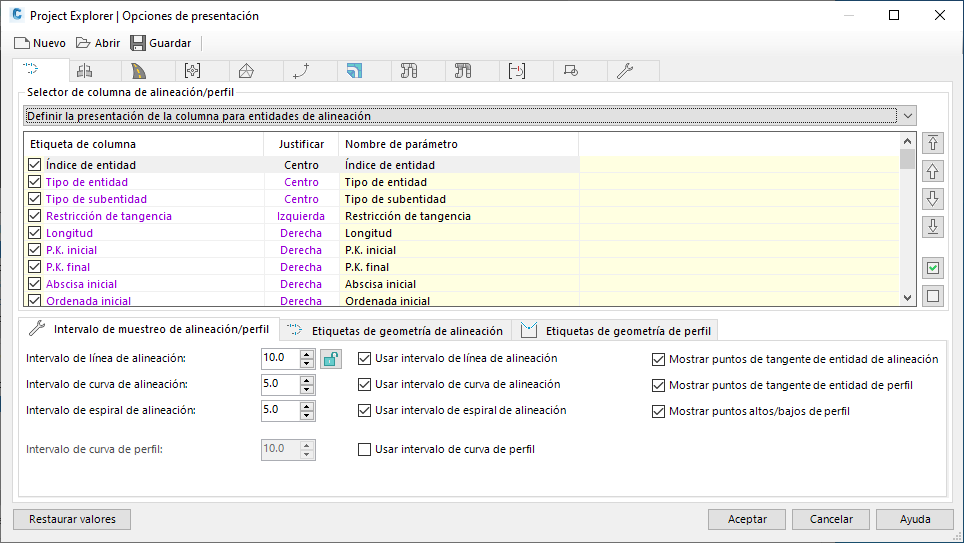Click the Abrir open-folder icon
This screenshot has width=964, height=543.
pos(83,43)
